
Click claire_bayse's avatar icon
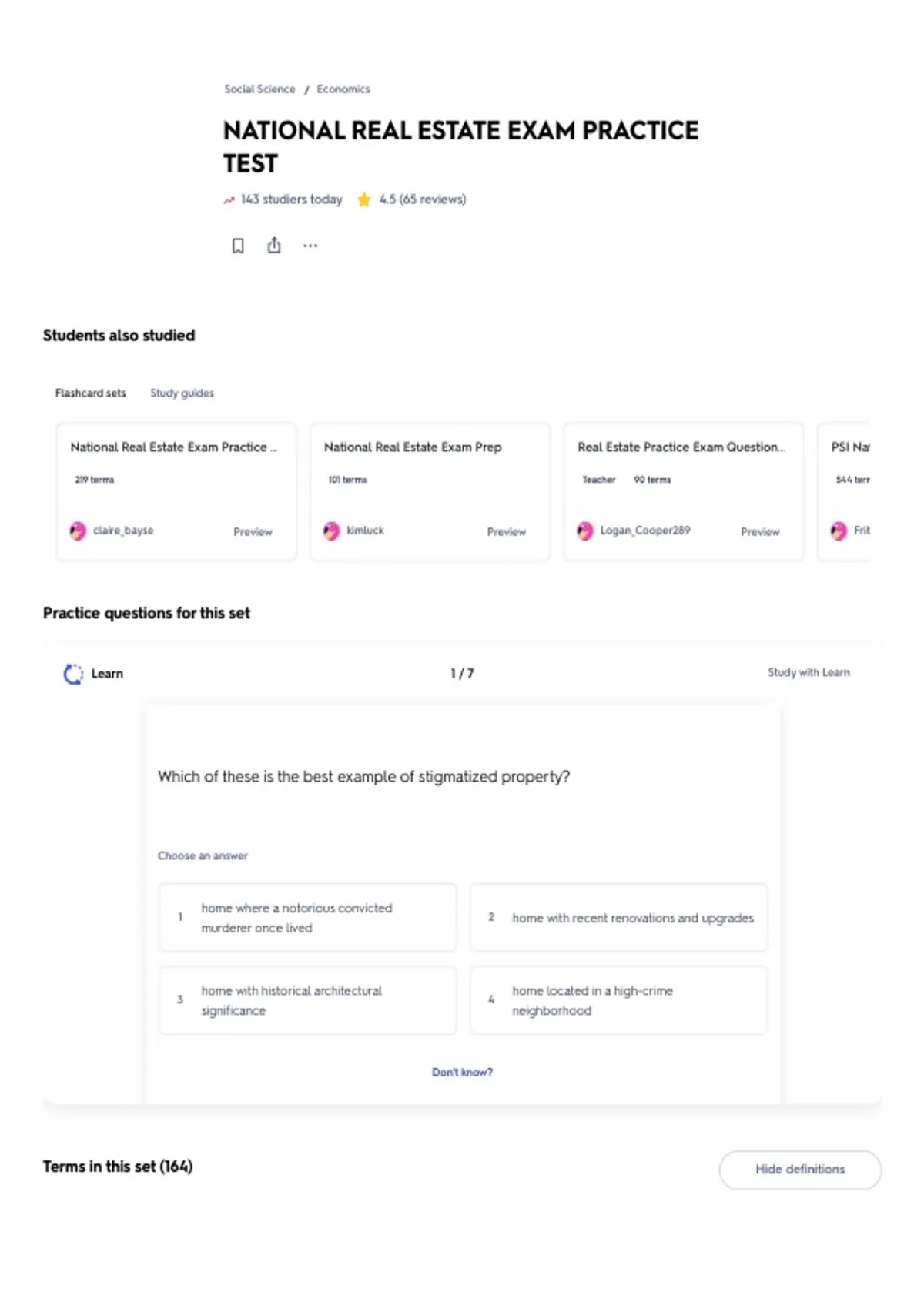click(78, 531)
